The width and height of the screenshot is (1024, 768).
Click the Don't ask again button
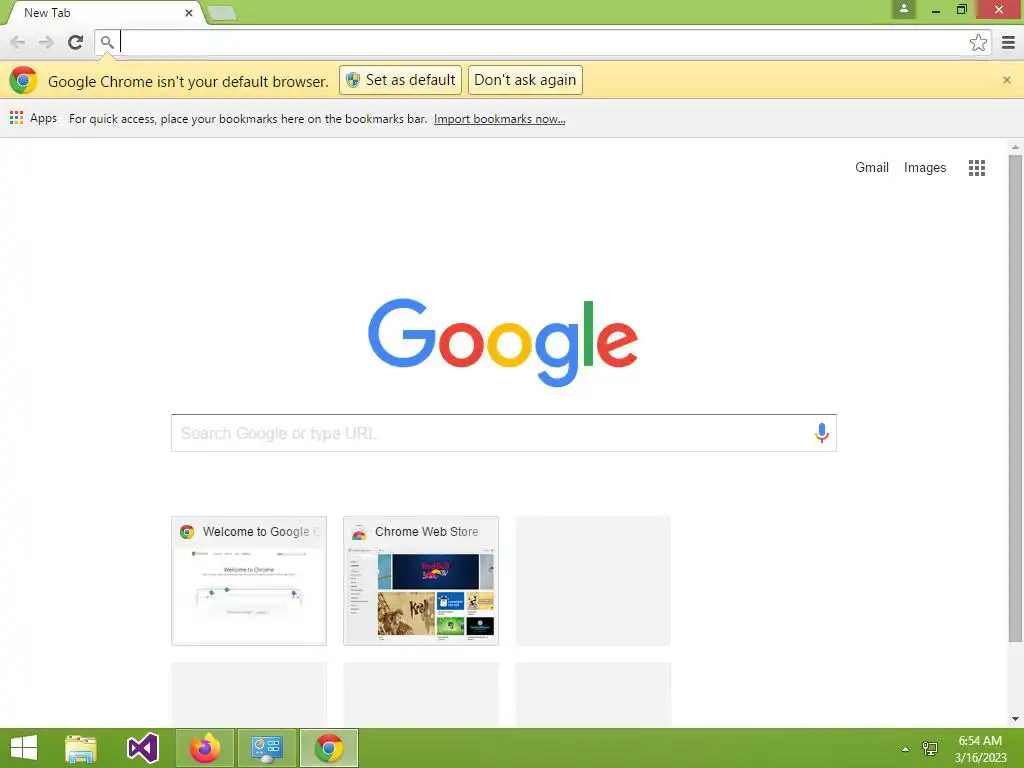(525, 80)
